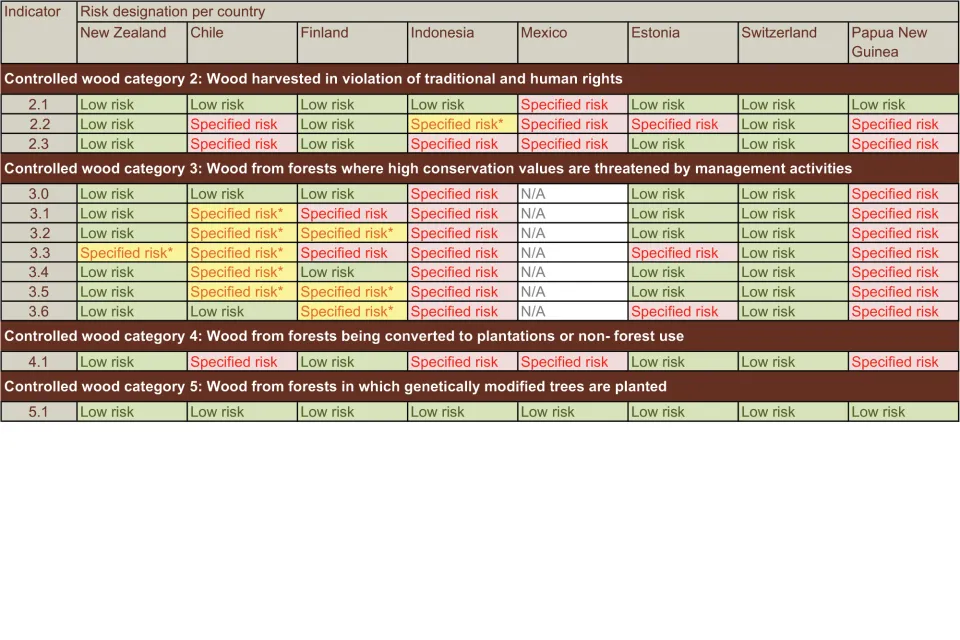Click the New Zealand column header
This screenshot has height=640, width=960.
click(x=130, y=42)
